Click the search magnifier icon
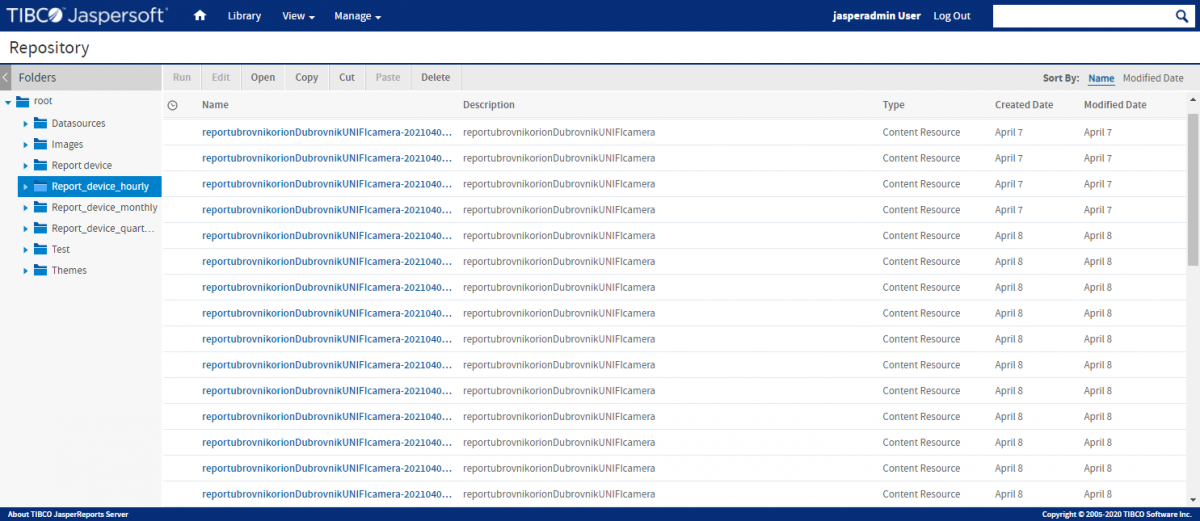 1180,16
